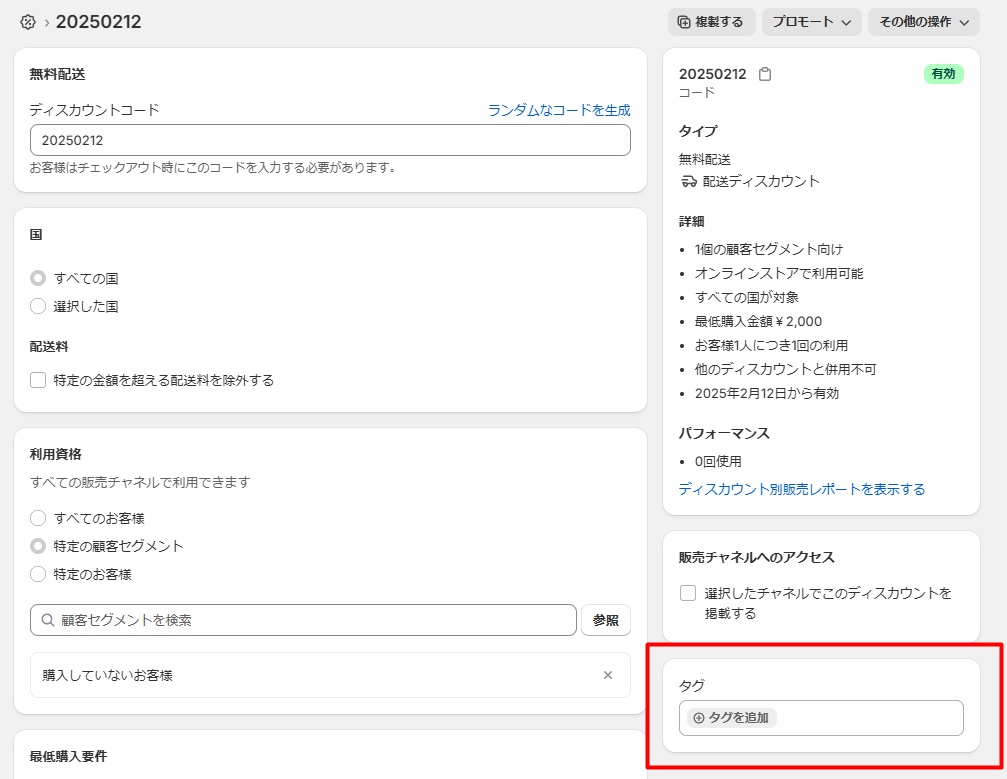Select the すべての国 radio button
Viewport: 1007px width, 779px height.
tap(38, 278)
